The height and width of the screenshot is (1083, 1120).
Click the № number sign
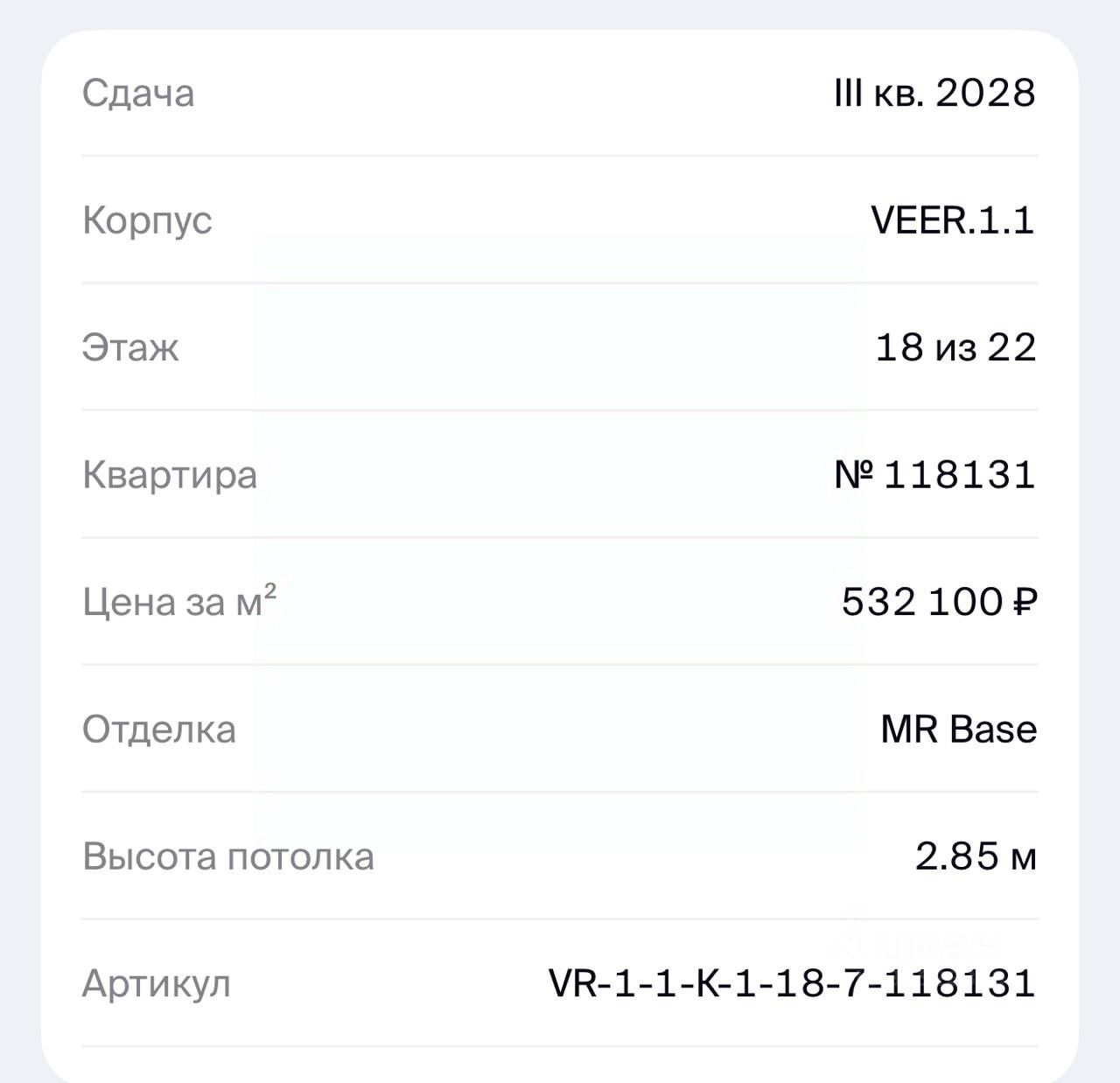(855, 475)
